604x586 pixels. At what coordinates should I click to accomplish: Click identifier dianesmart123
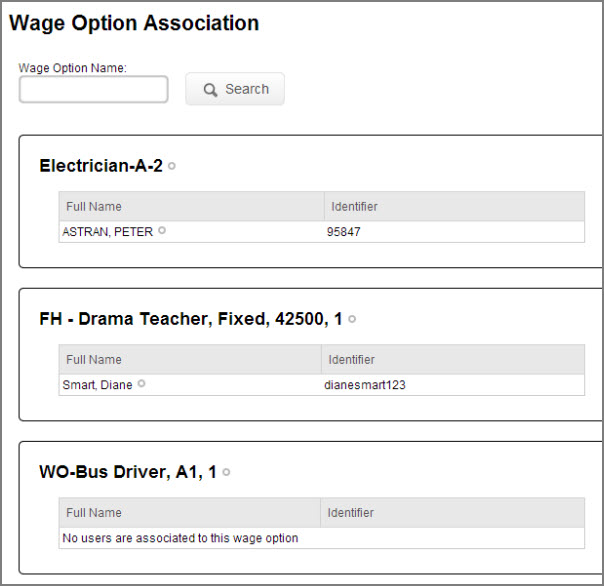point(365,385)
